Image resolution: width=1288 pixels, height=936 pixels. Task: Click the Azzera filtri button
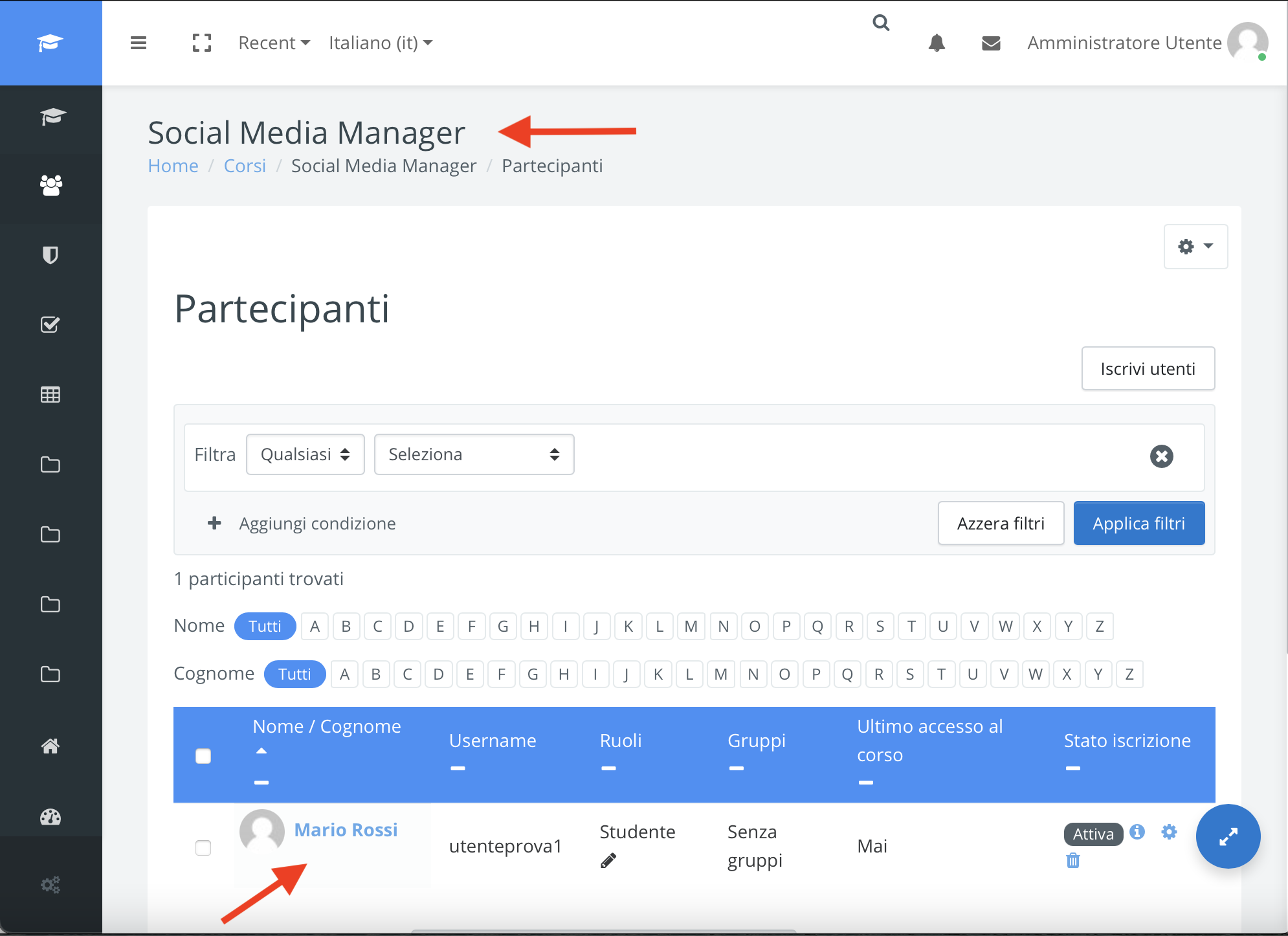(x=1001, y=523)
